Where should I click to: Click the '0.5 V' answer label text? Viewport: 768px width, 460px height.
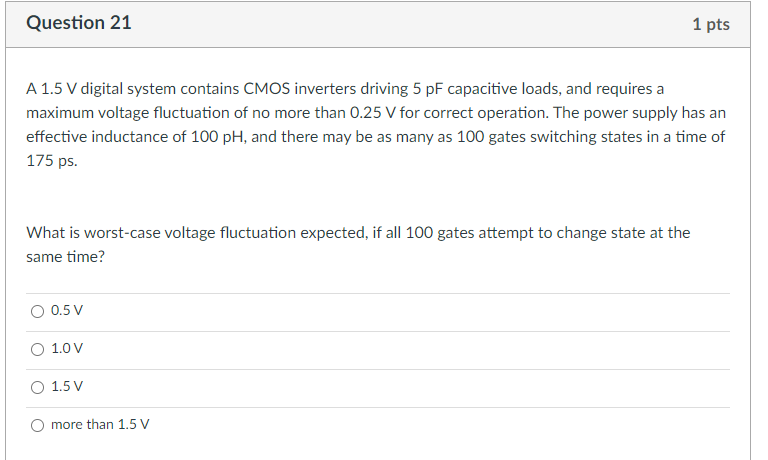[x=67, y=311]
